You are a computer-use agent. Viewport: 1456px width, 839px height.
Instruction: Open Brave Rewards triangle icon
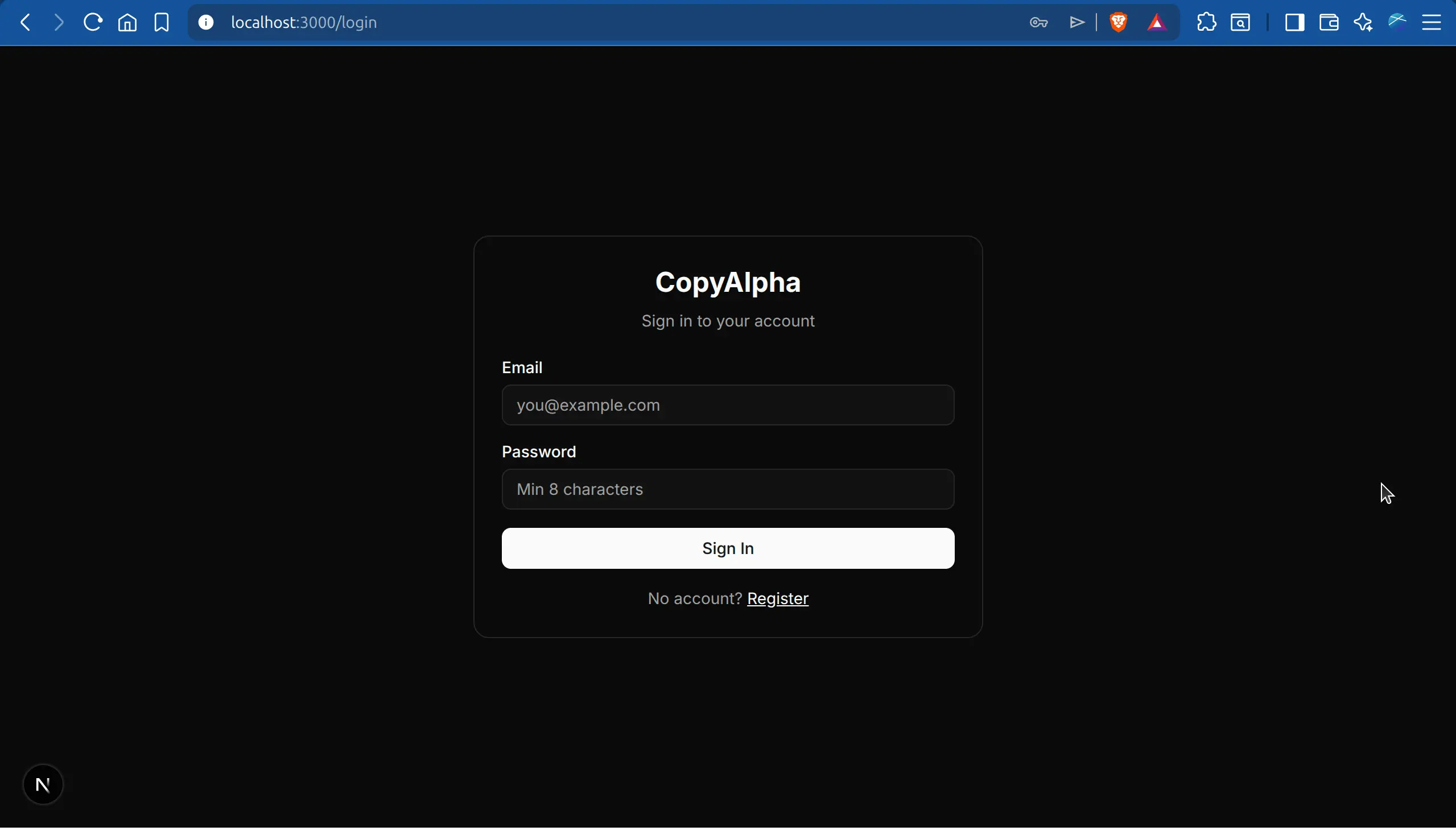tap(1157, 22)
